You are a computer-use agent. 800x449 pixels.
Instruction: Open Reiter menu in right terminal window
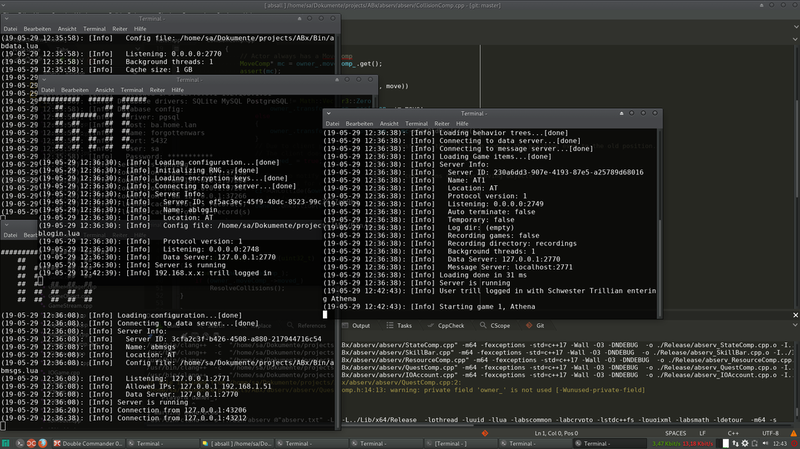click(442, 123)
